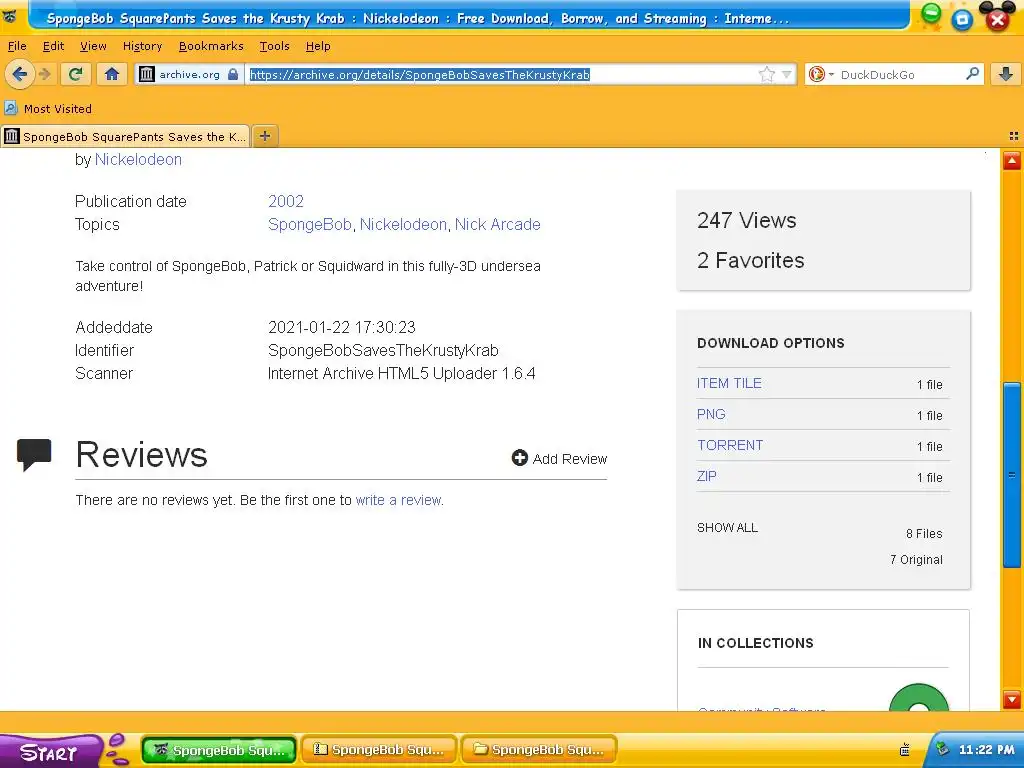Click the Forward arrow button
Screen dimensions: 1024x768
44,74
